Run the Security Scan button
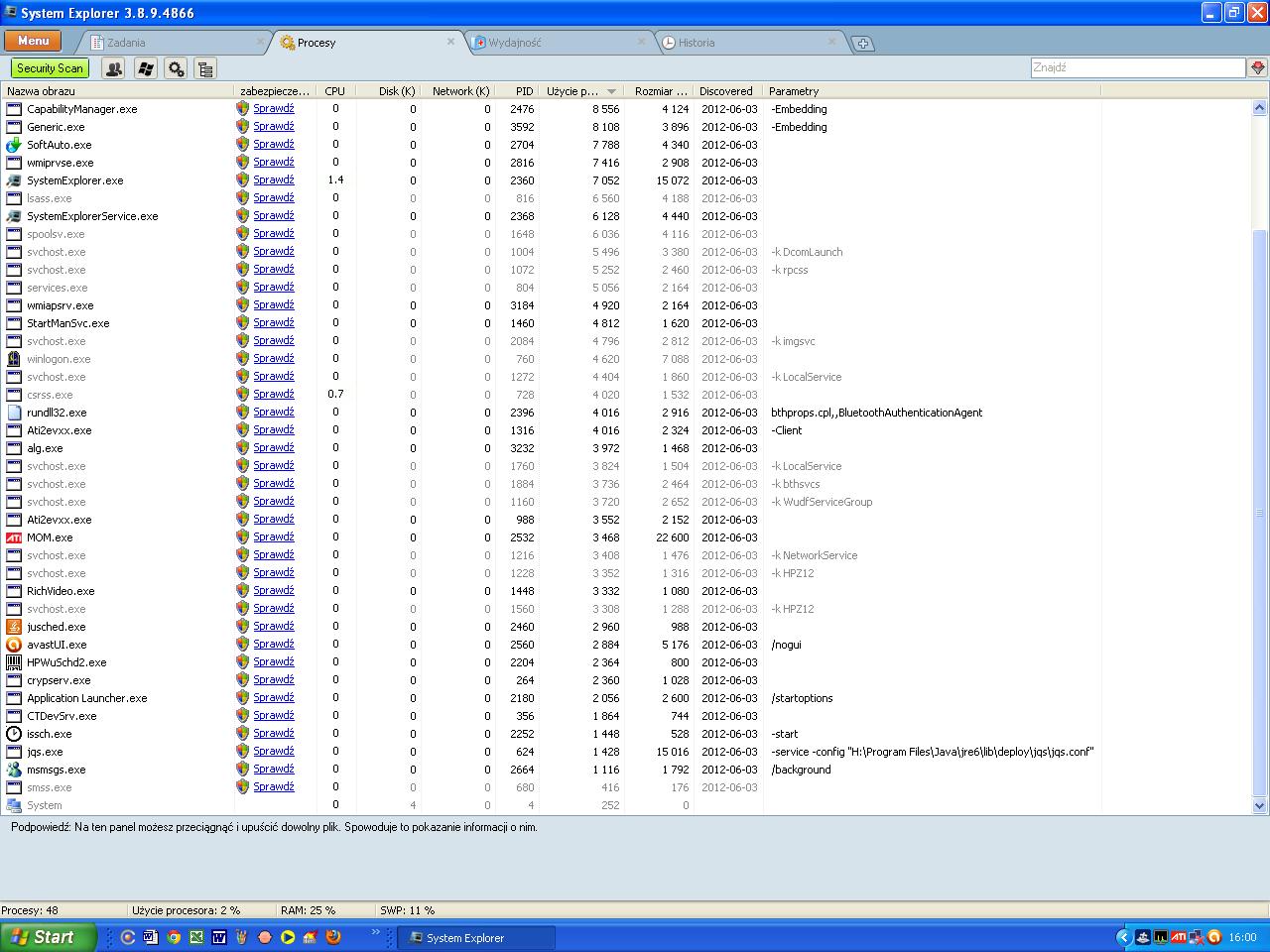The image size is (1270, 952). tap(50, 68)
